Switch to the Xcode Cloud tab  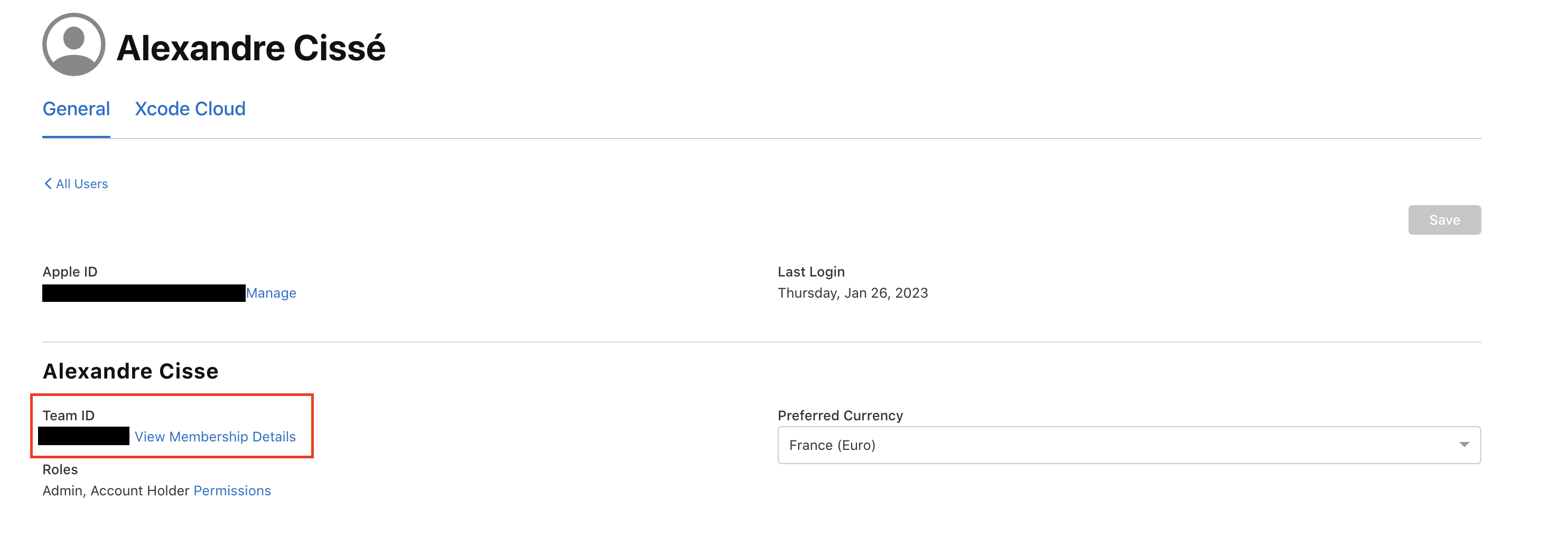click(x=190, y=108)
